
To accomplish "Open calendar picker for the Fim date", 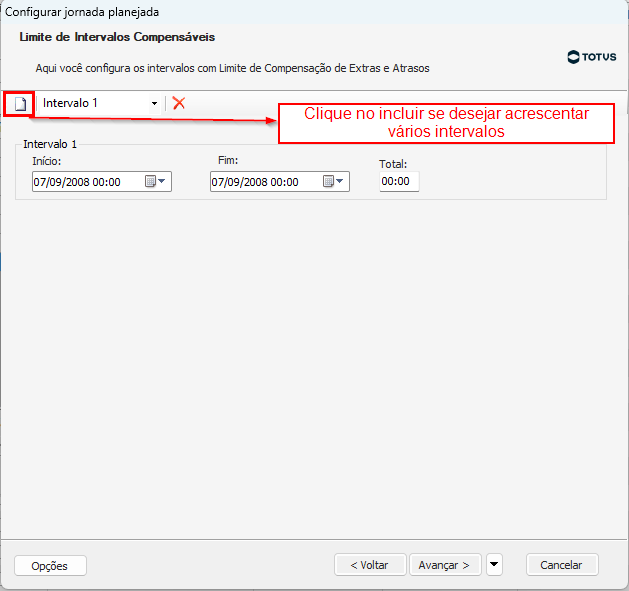I will click(333, 181).
